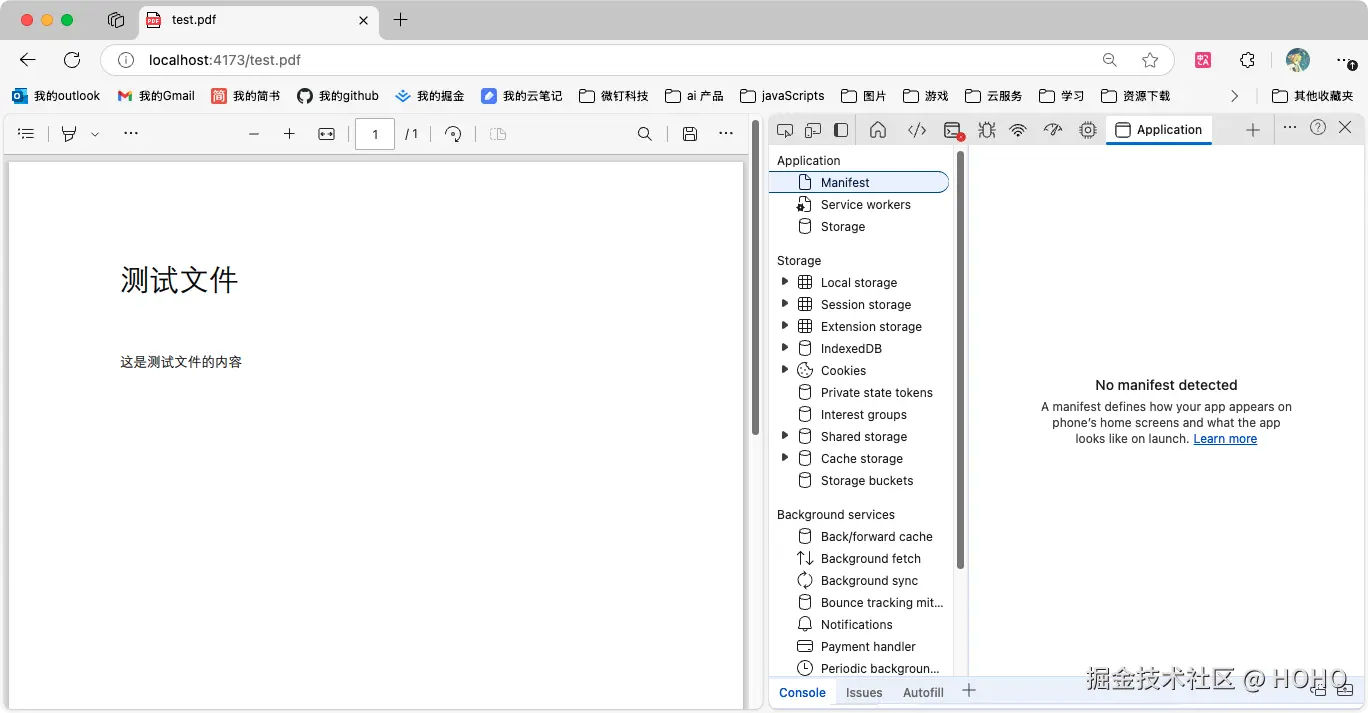Zoom in the PDF with plus
This screenshot has height=713, width=1368.
(289, 134)
